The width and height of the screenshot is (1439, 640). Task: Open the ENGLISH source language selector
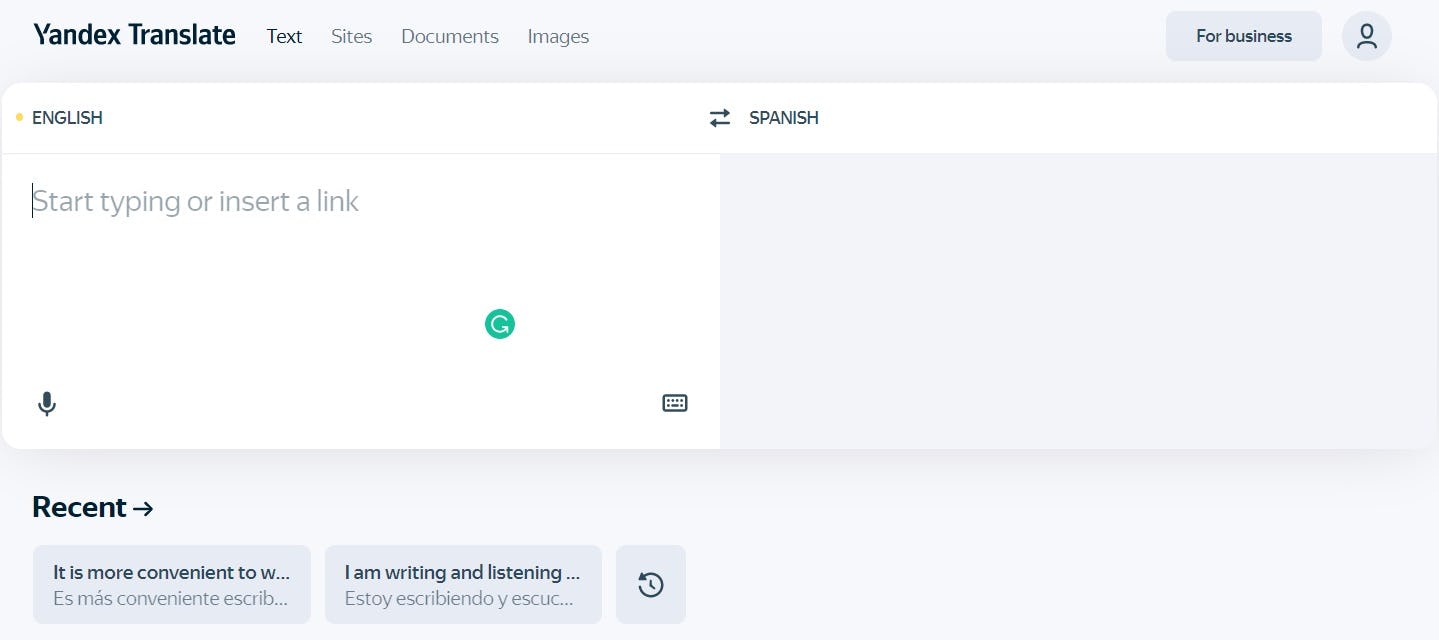click(x=67, y=118)
